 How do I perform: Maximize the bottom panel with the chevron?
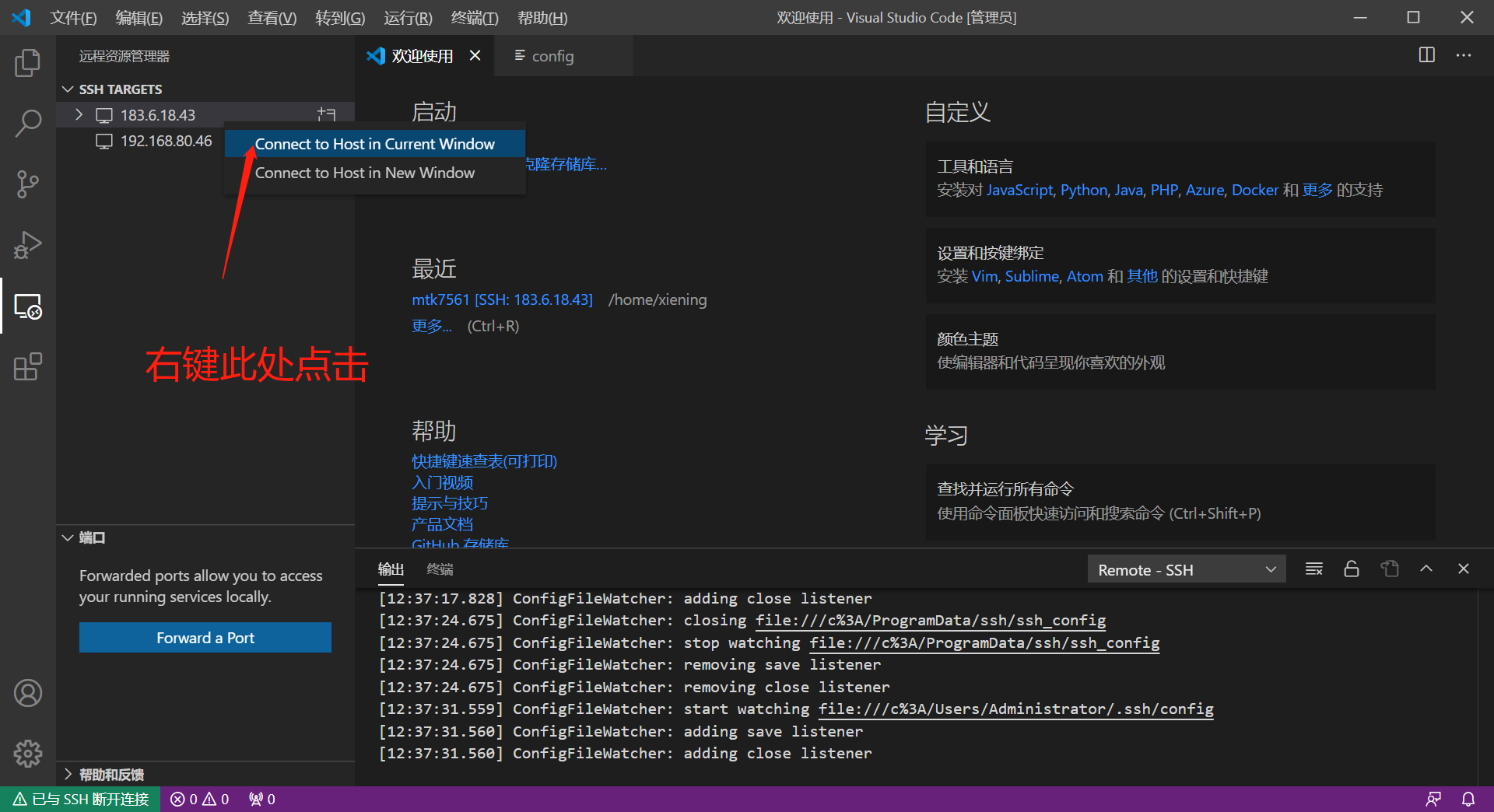point(1427,569)
